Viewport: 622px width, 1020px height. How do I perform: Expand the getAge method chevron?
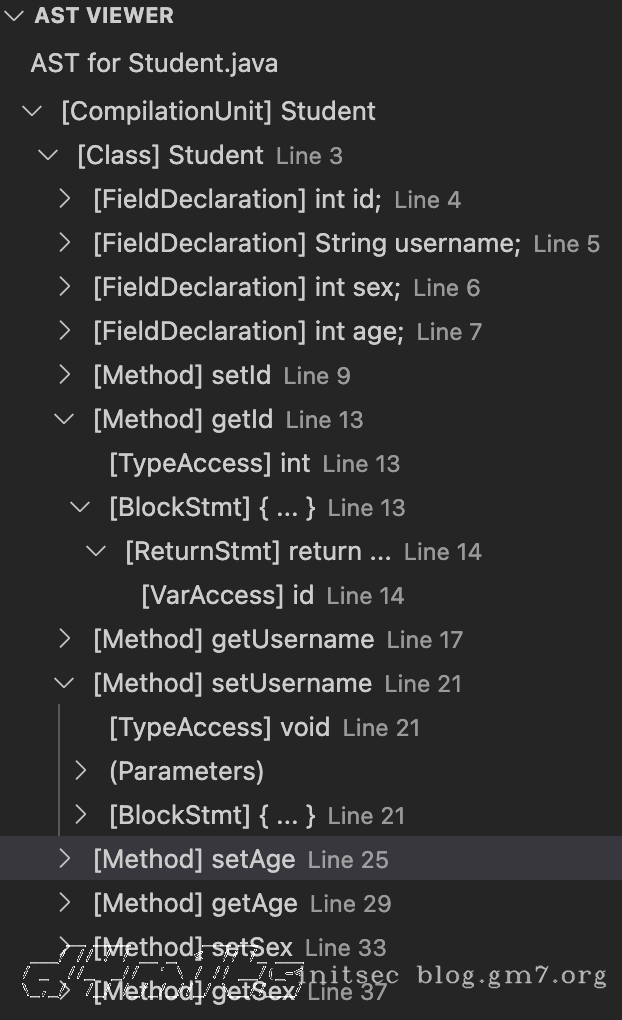(65, 903)
